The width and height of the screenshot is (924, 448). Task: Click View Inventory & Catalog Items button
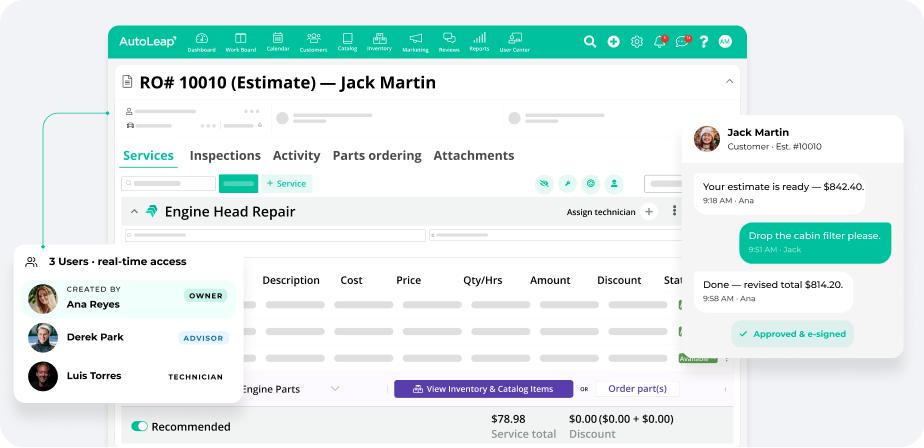tap(484, 389)
